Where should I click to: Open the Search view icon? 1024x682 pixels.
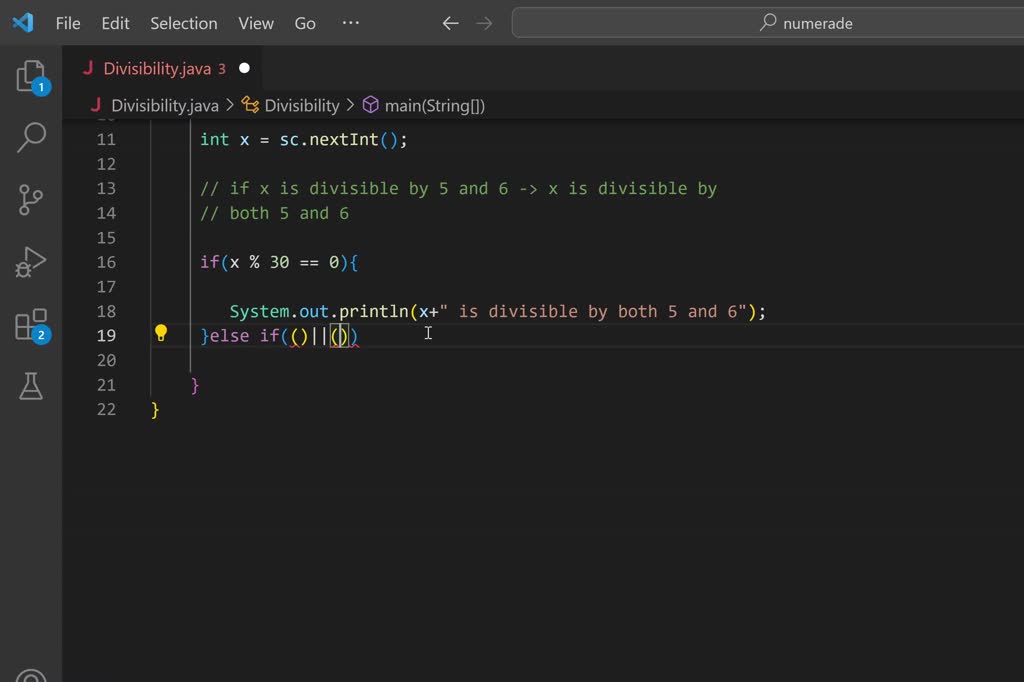click(31, 138)
